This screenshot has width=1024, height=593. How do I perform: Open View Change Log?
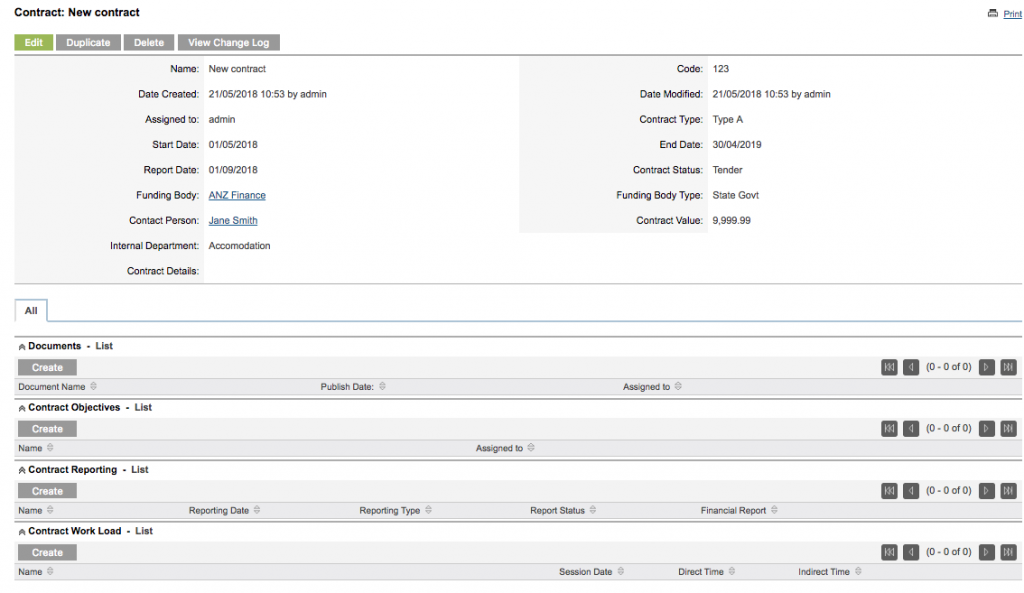[x=229, y=42]
